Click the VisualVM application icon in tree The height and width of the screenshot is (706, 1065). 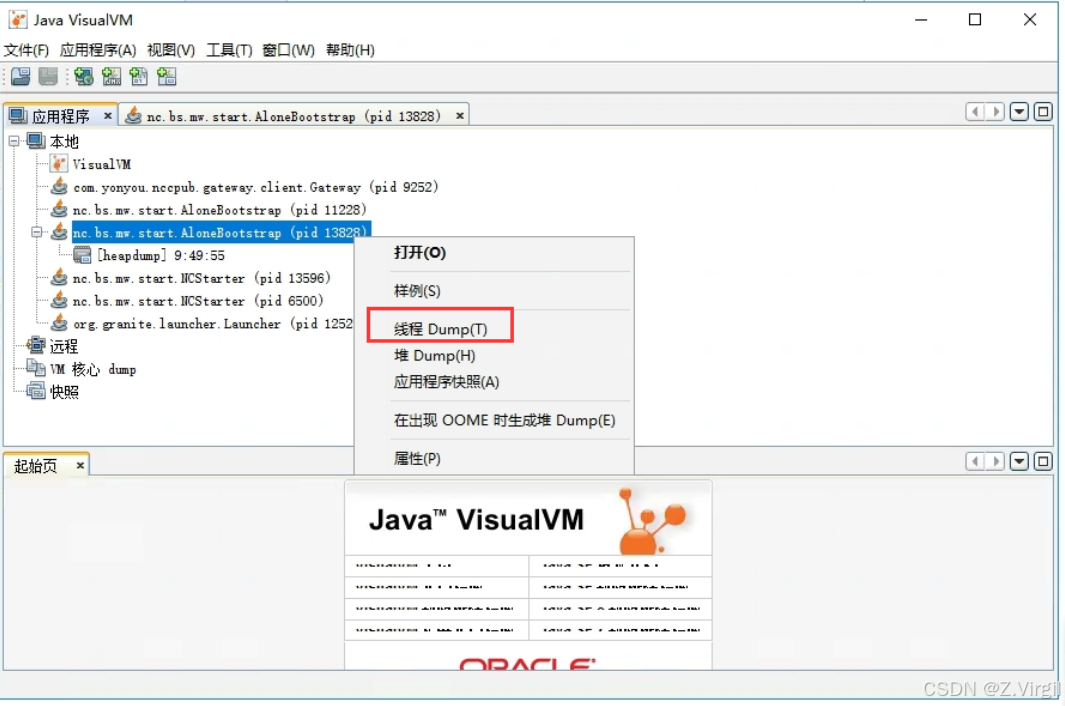59,164
